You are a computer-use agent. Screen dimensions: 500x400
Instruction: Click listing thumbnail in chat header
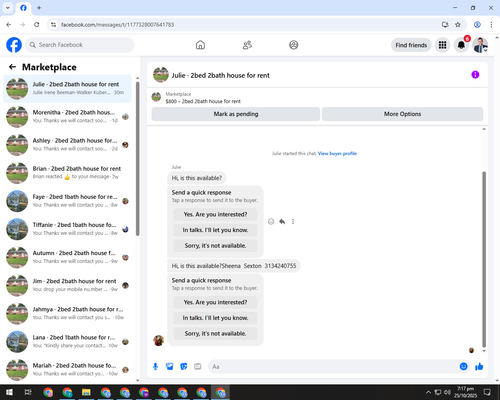(161, 75)
